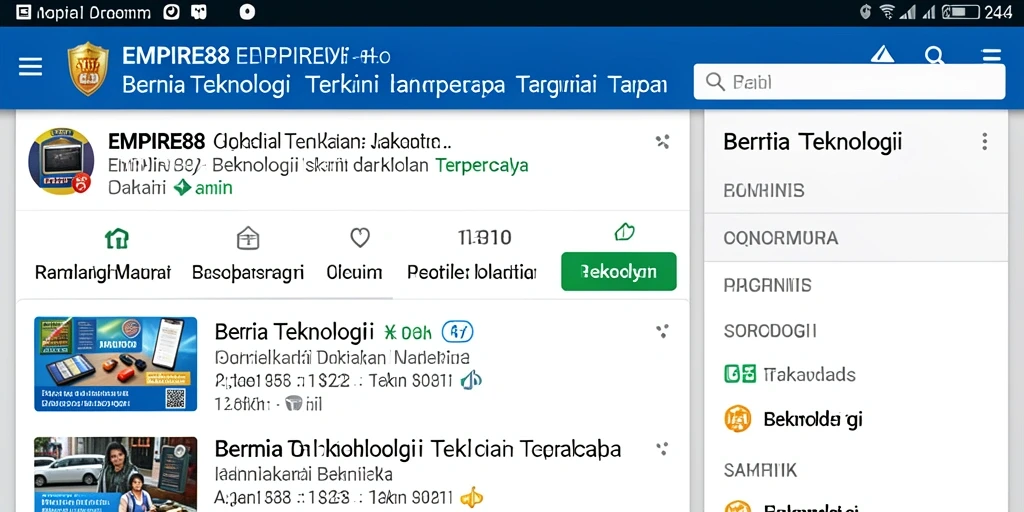Open the first Bernia Teknologii post thumbnail
Image resolution: width=1024 pixels, height=512 pixels.
(x=116, y=364)
